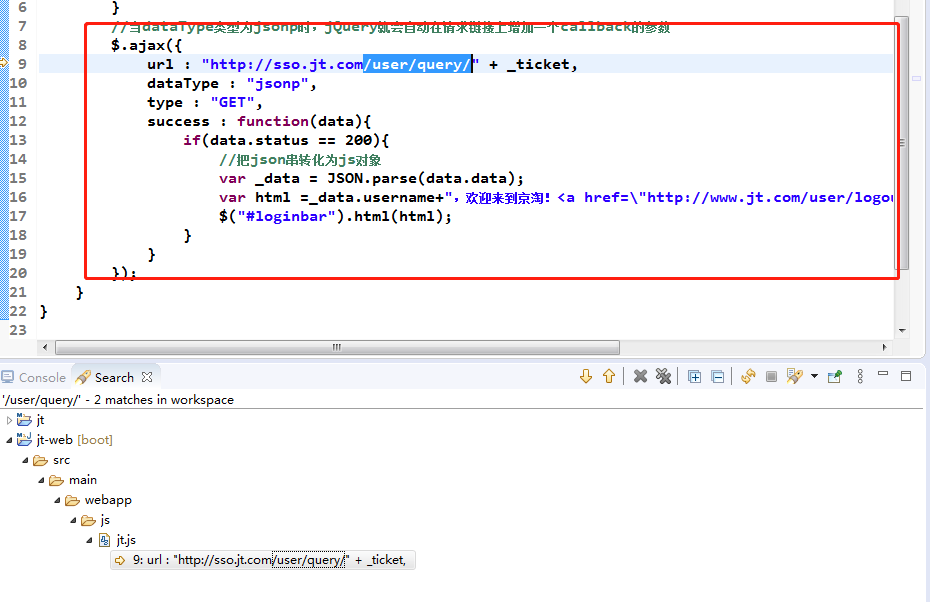933x602 pixels.
Task: Show previous match arrow in Search view
Action: click(609, 377)
